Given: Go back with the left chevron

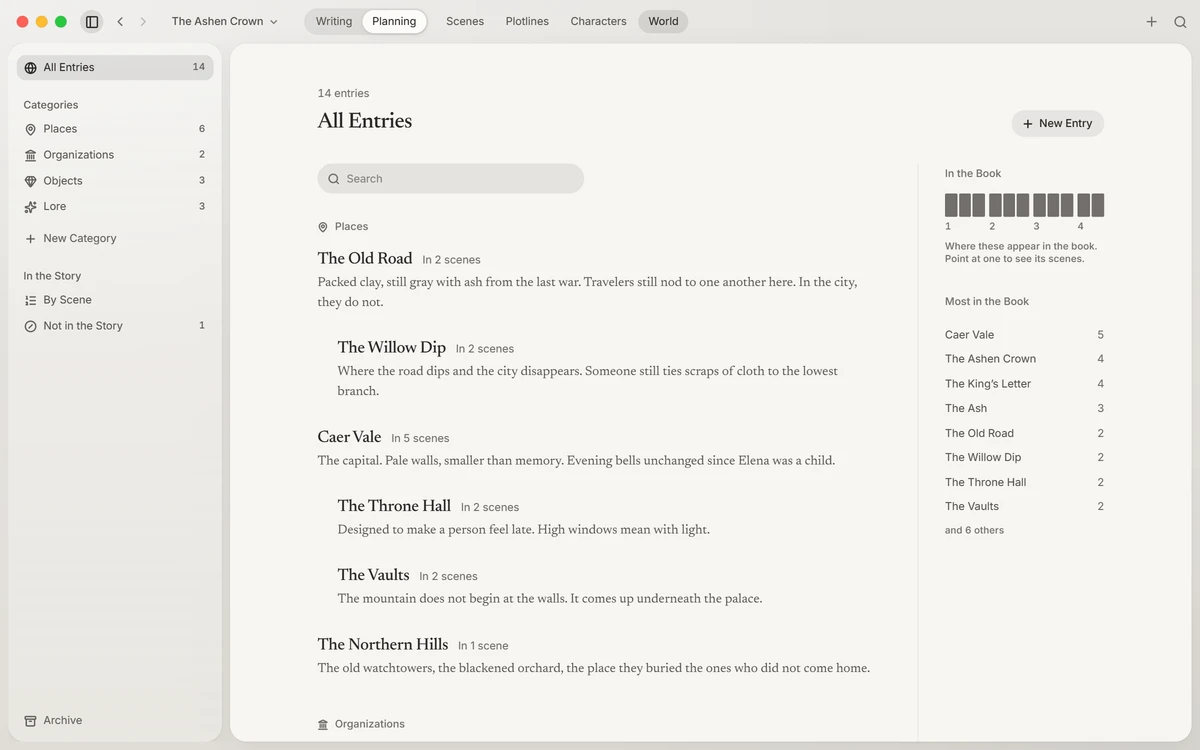Looking at the screenshot, I should coord(120,21).
